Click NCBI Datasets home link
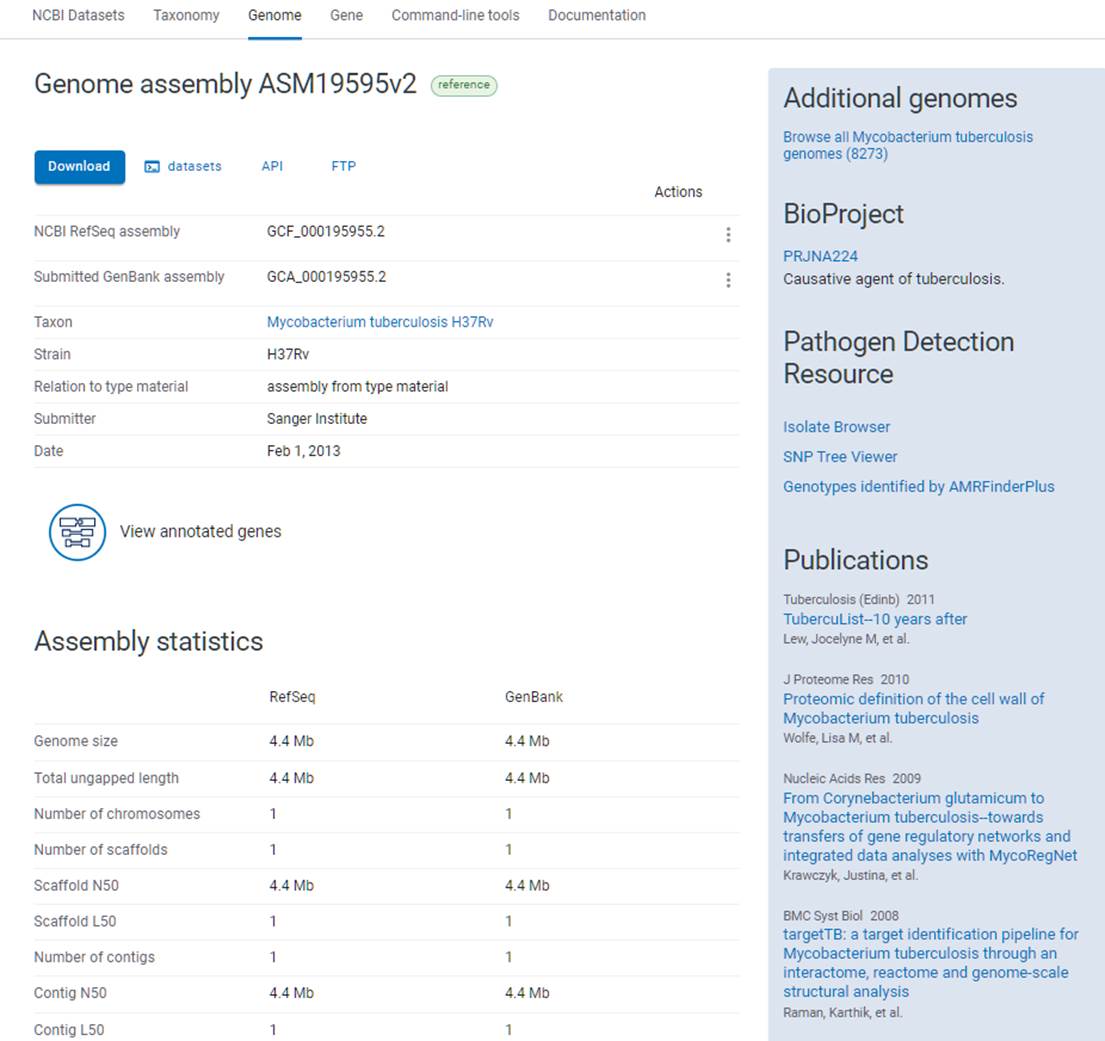This screenshot has height=1041, width=1105. [x=78, y=16]
